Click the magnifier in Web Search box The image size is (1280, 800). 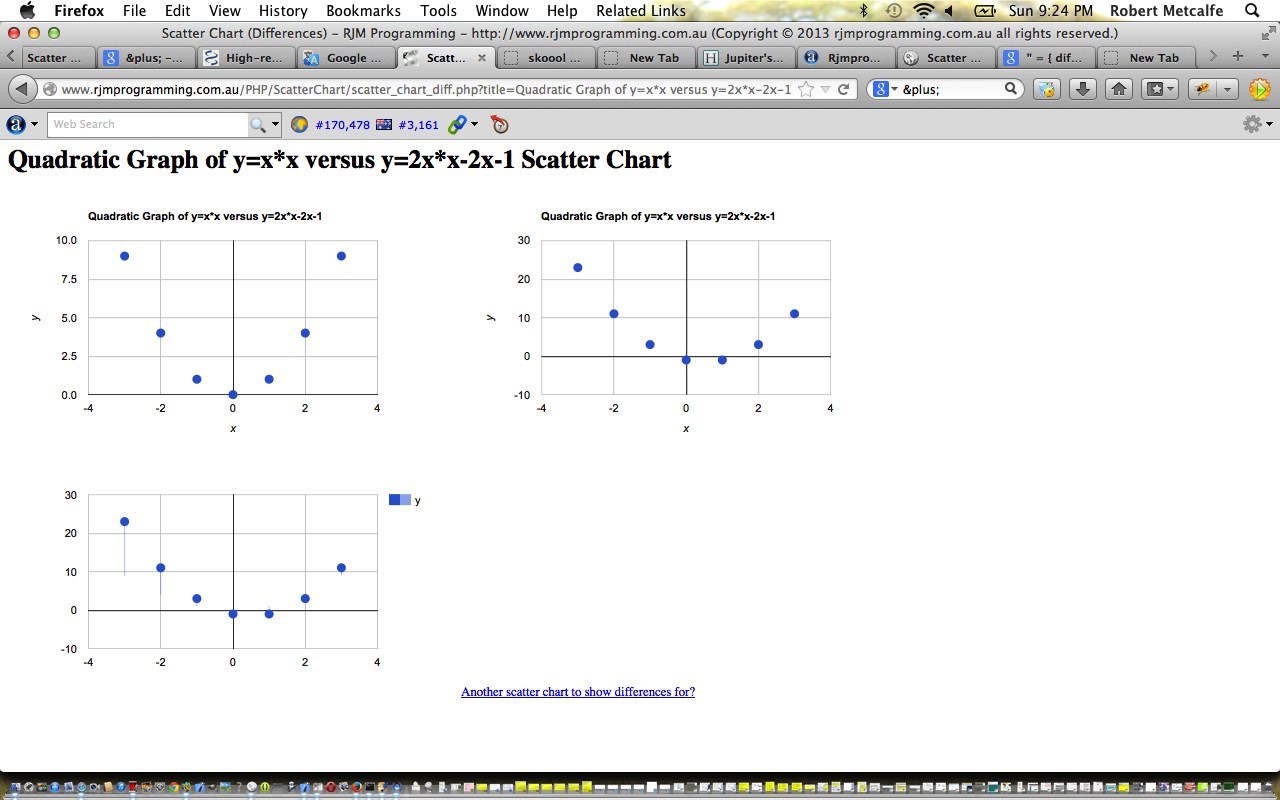pos(258,125)
